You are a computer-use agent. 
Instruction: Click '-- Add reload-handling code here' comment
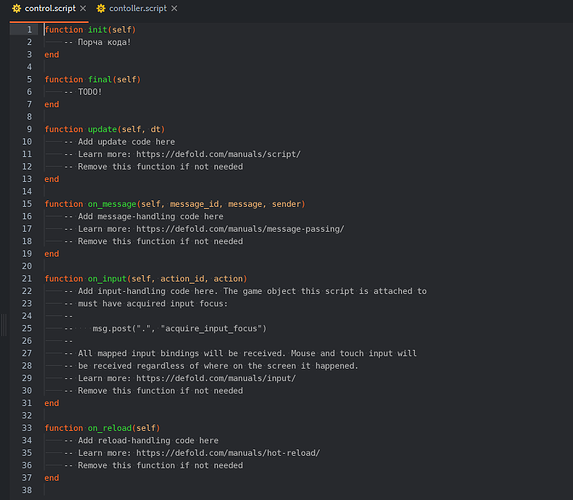coord(141,440)
